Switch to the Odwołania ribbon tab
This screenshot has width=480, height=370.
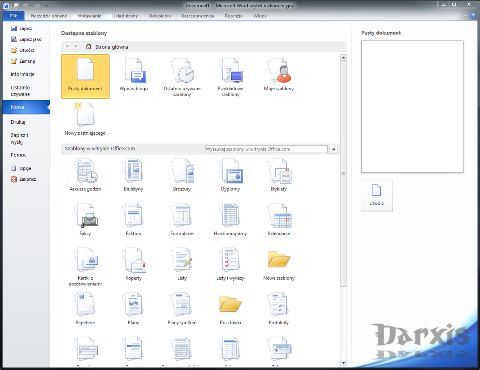click(x=160, y=16)
